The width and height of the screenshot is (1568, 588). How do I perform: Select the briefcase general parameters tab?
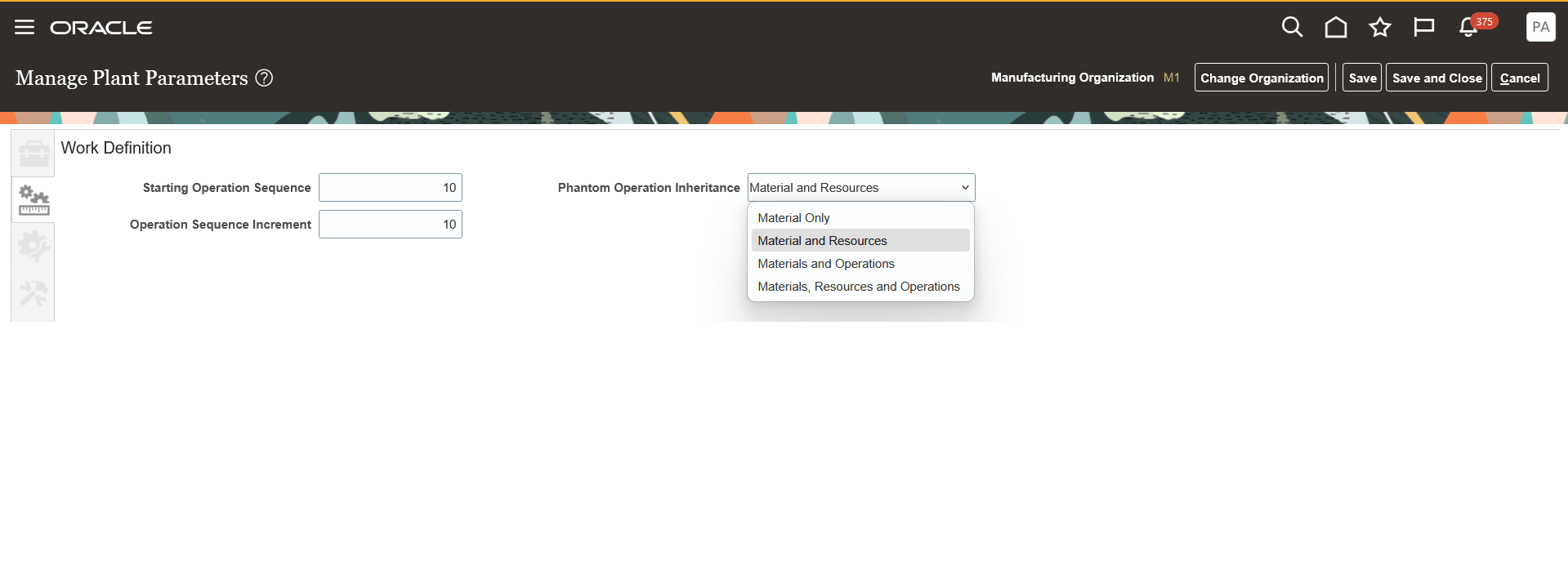[x=34, y=154]
